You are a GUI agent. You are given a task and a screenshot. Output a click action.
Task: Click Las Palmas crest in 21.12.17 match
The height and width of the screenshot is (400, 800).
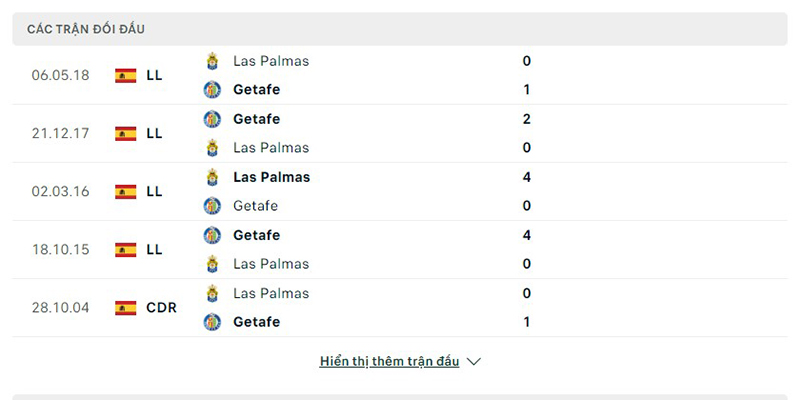(x=212, y=148)
